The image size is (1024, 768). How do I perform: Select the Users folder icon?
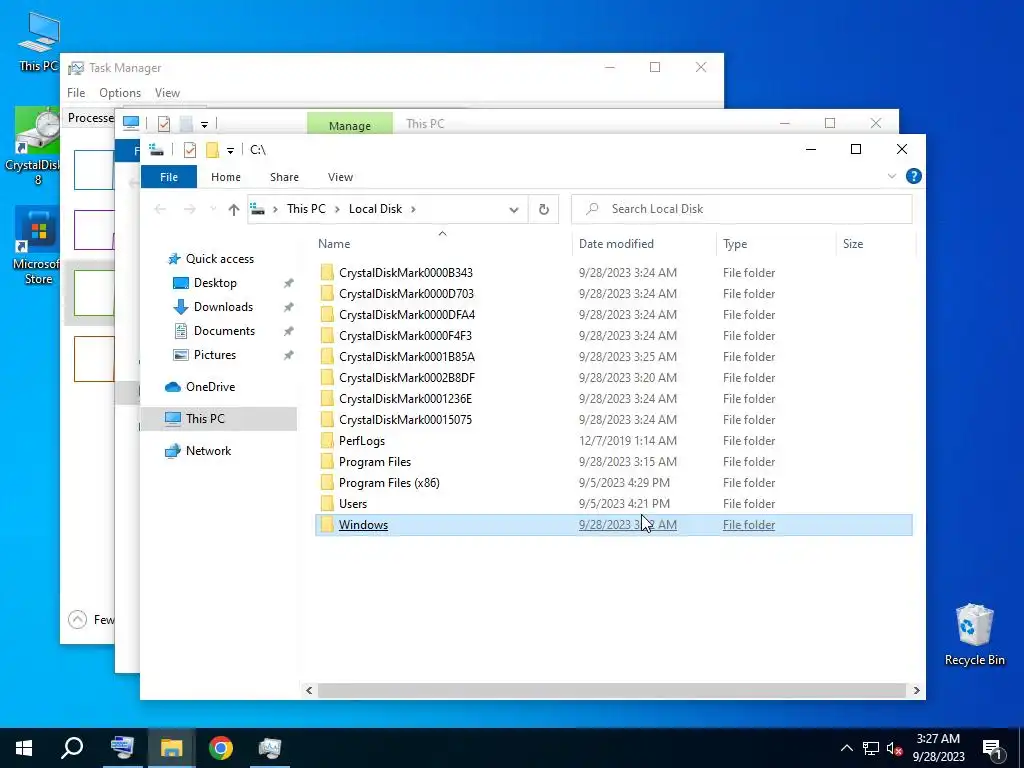[x=327, y=504]
